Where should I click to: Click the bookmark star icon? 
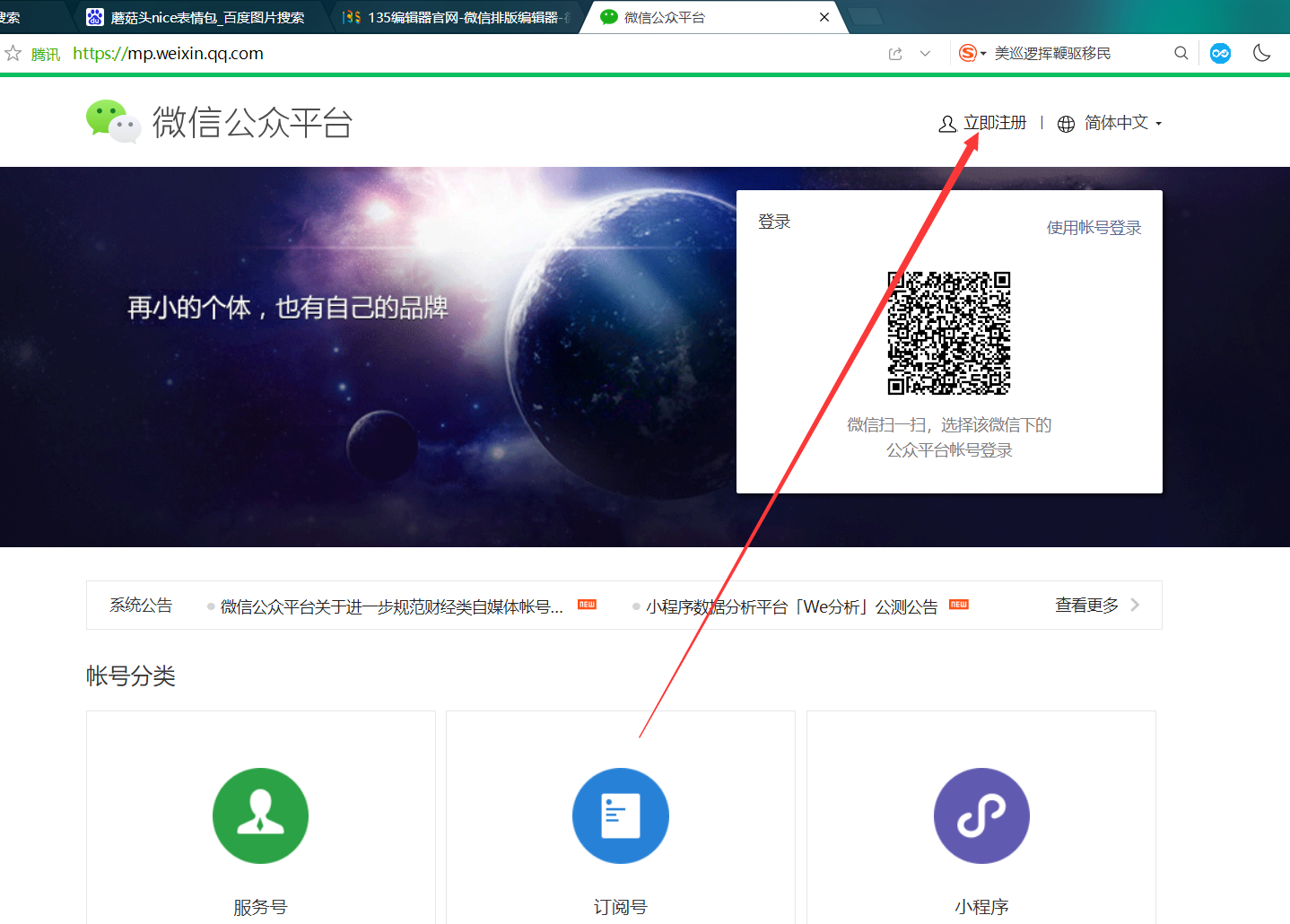coord(13,53)
